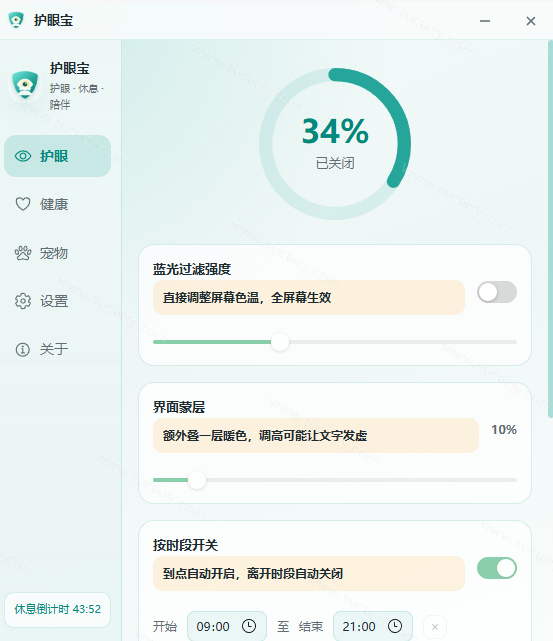This screenshot has width=553, height=641.
Task: Click the 护眼宝 shield logo in sidebar
Action: (x=25, y=85)
